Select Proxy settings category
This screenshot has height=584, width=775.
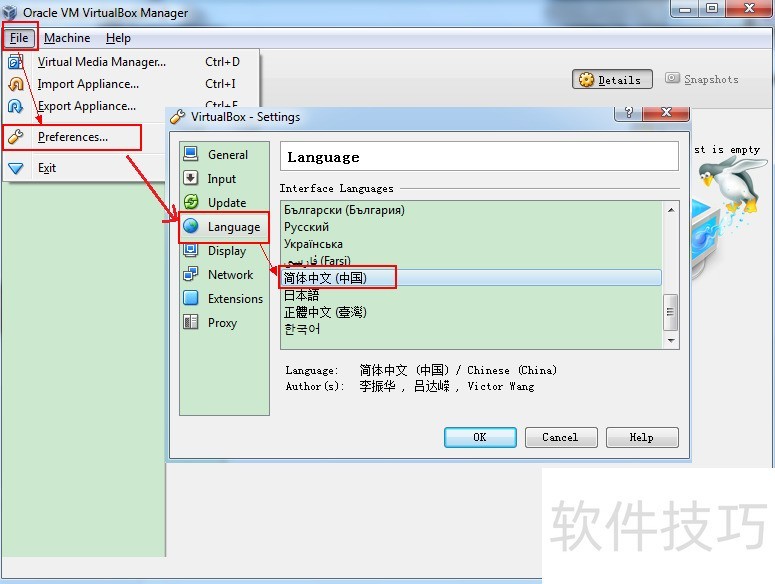click(224, 323)
